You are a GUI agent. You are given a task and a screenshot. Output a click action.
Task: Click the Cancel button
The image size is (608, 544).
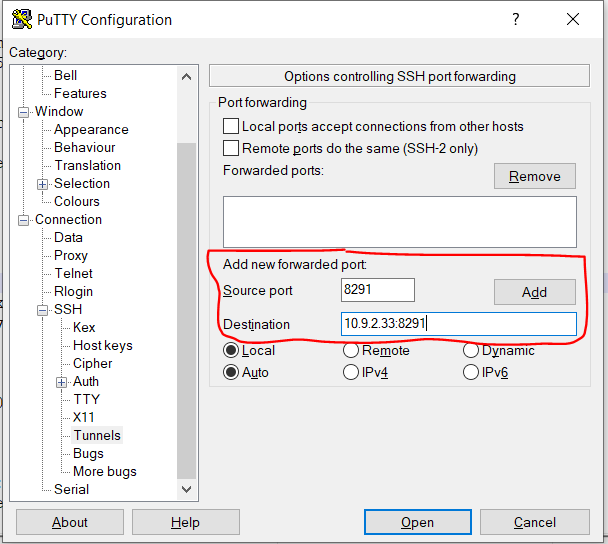pyautogui.click(x=535, y=522)
